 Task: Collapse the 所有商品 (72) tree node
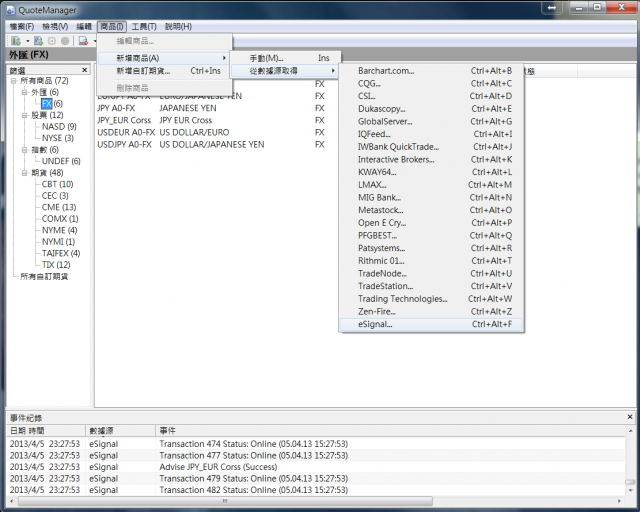click(x=13, y=81)
